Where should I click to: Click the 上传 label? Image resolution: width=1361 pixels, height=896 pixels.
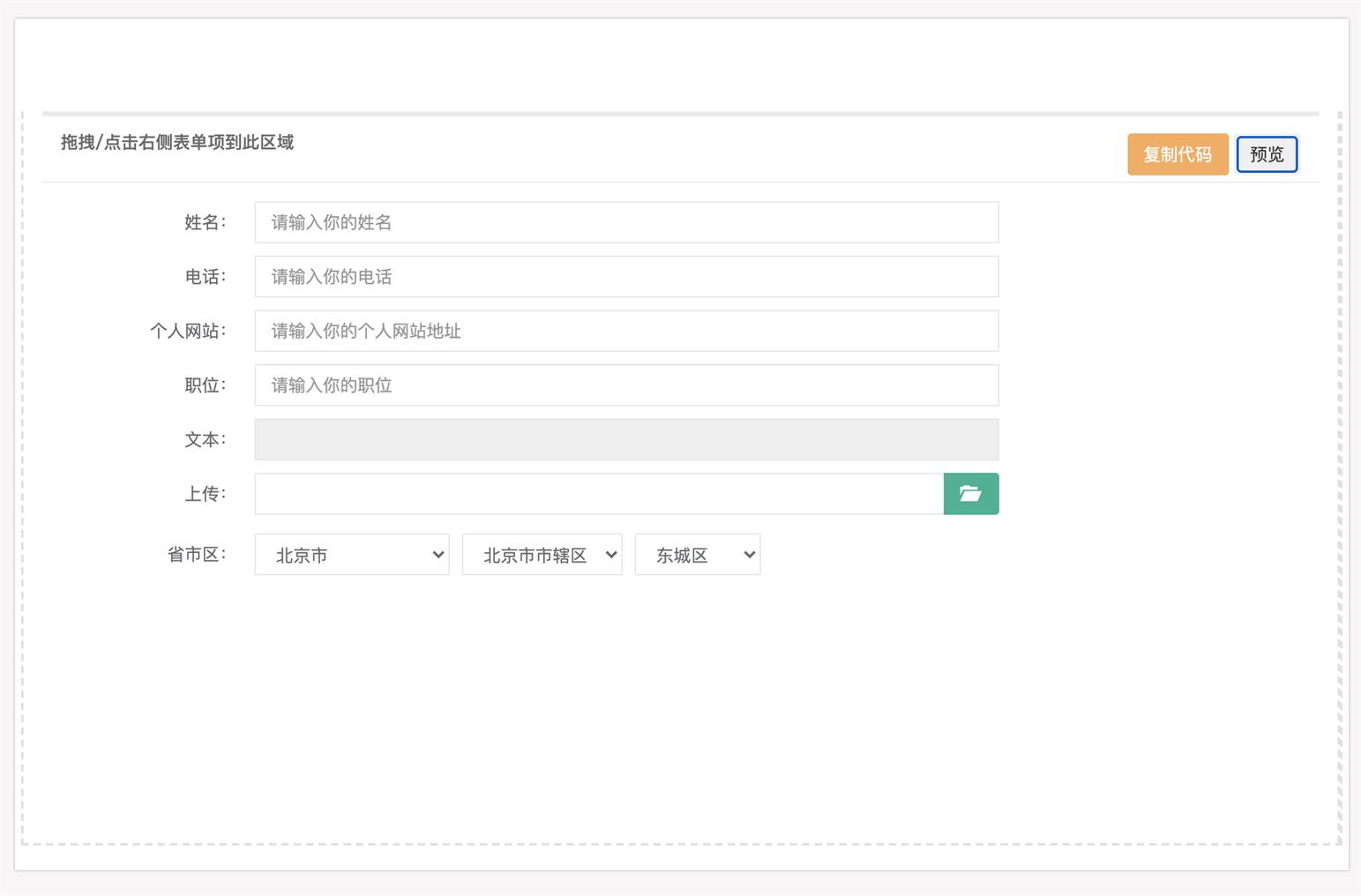pos(205,494)
